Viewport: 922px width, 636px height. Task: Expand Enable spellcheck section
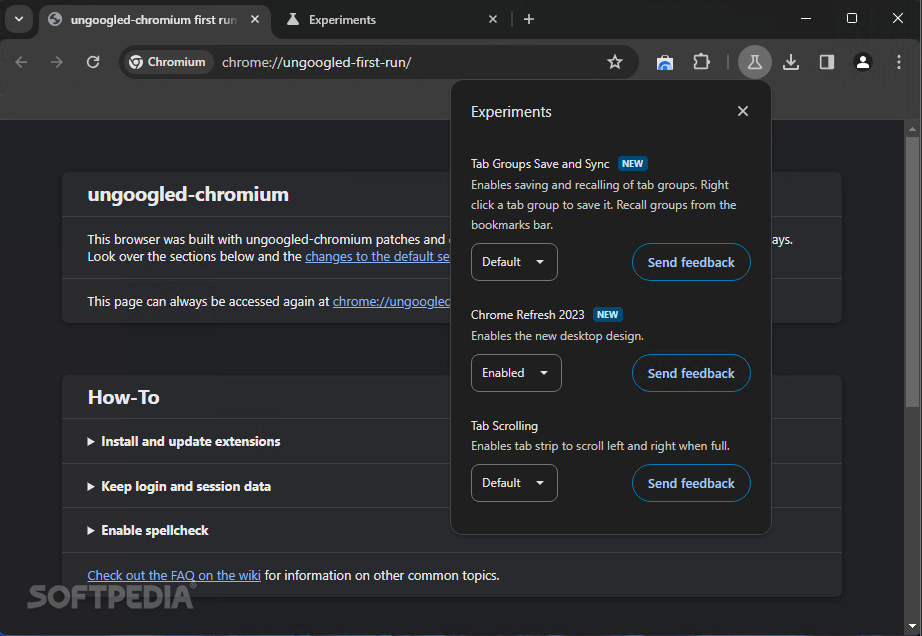(148, 530)
